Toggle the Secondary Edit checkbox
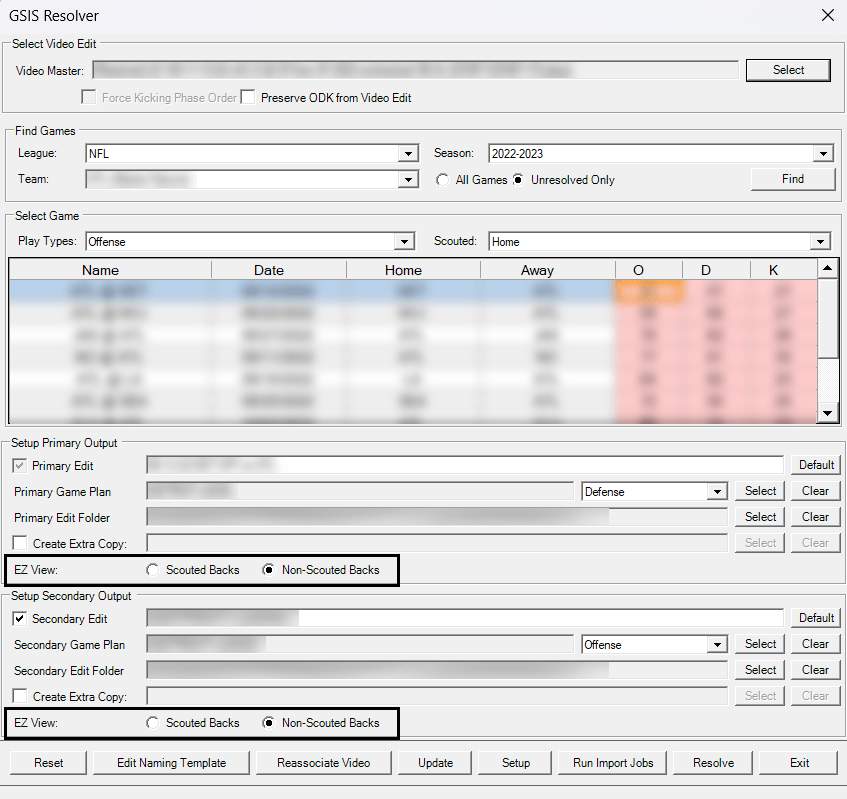This screenshot has width=847, height=799. tap(19, 619)
